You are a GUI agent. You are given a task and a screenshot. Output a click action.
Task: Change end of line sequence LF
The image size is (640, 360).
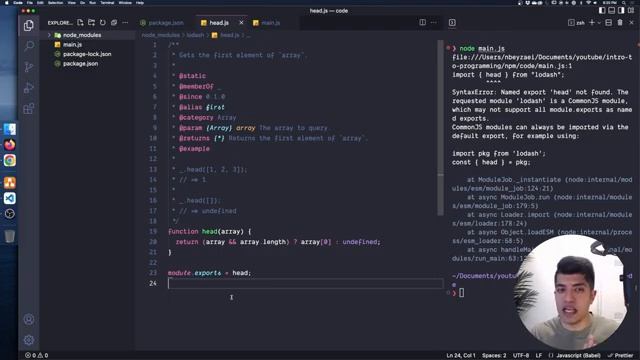coord(539,356)
